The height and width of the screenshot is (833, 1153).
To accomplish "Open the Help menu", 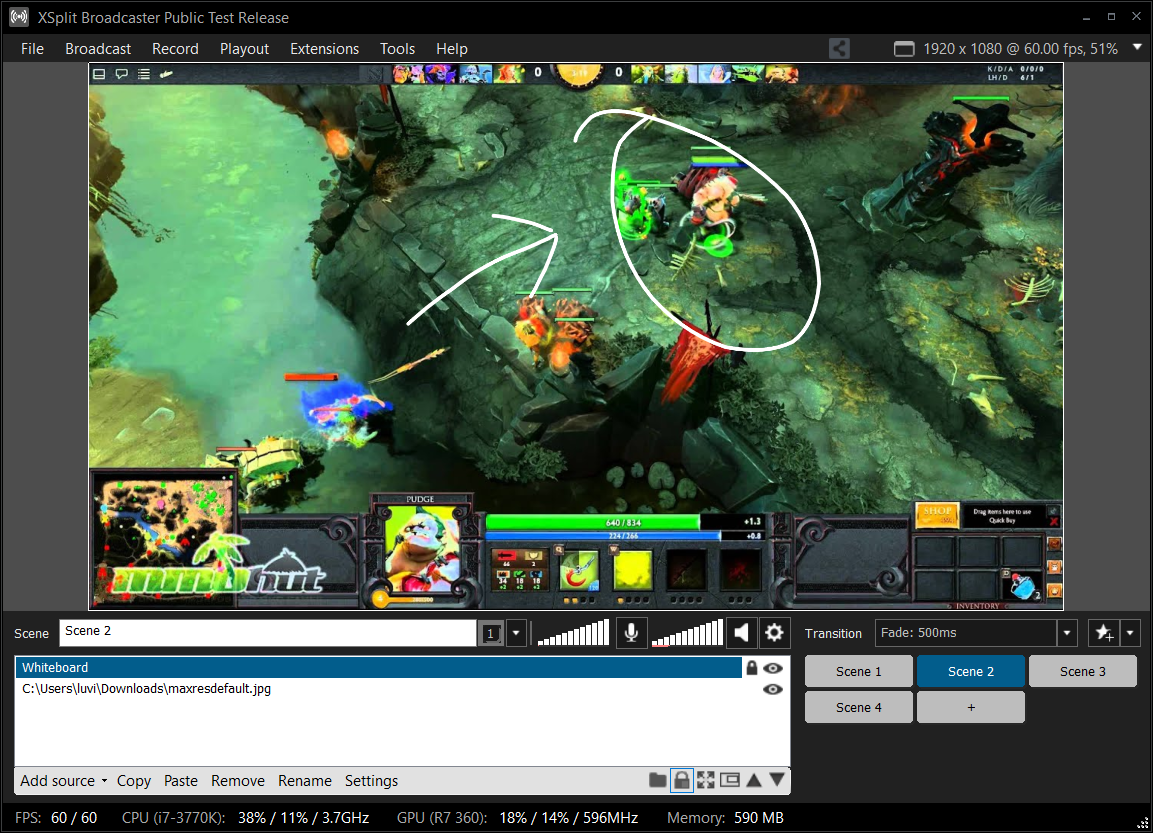I will [451, 49].
